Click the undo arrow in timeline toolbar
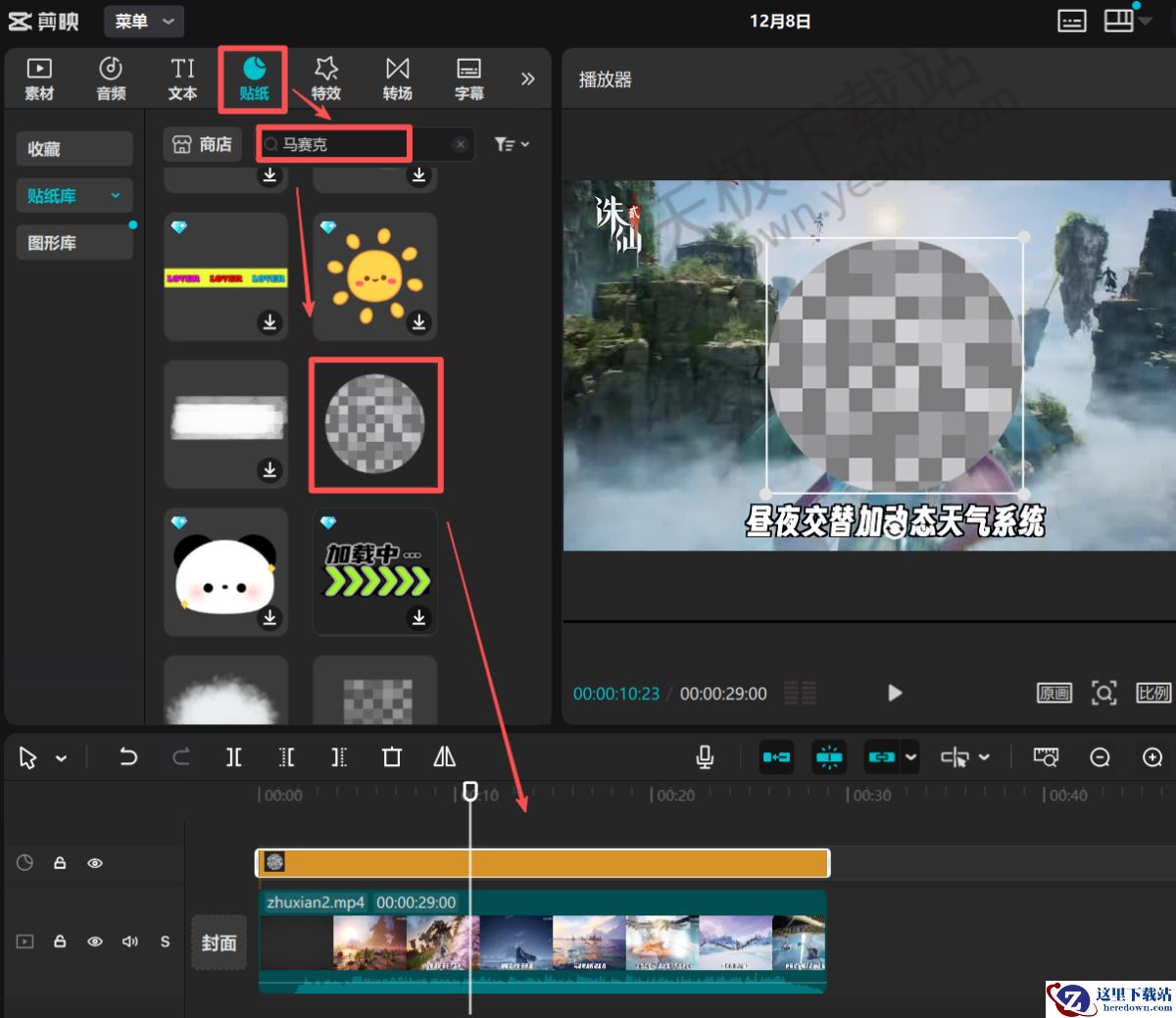 pos(128,756)
